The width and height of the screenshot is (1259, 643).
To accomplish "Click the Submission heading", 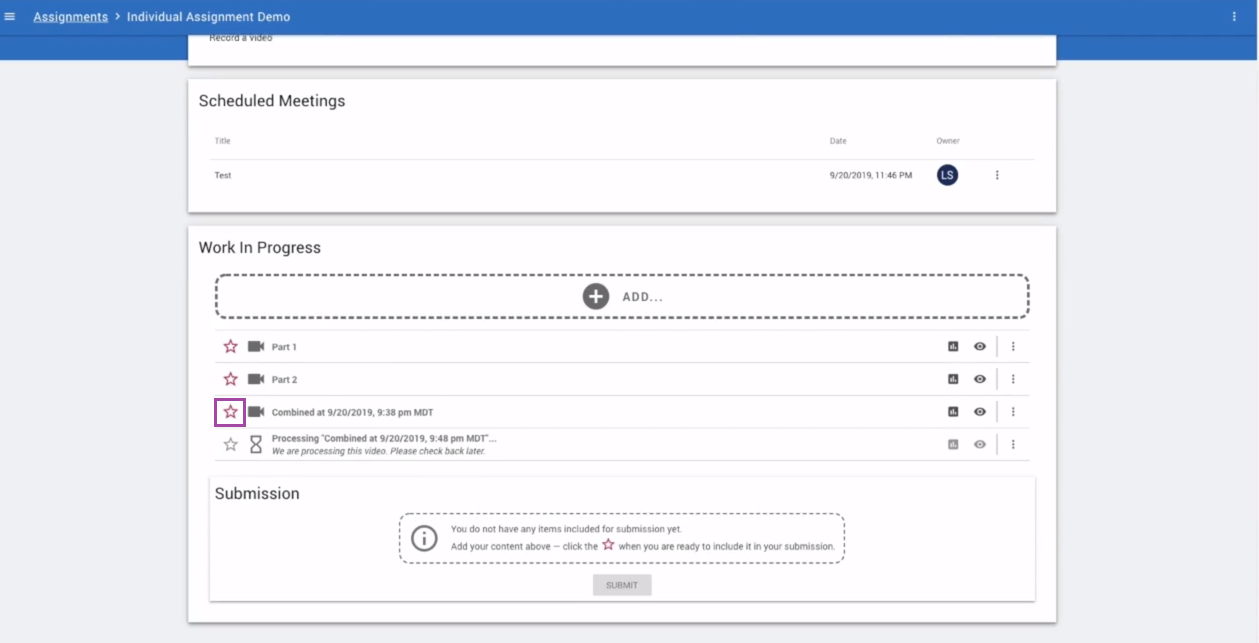I will tap(257, 493).
